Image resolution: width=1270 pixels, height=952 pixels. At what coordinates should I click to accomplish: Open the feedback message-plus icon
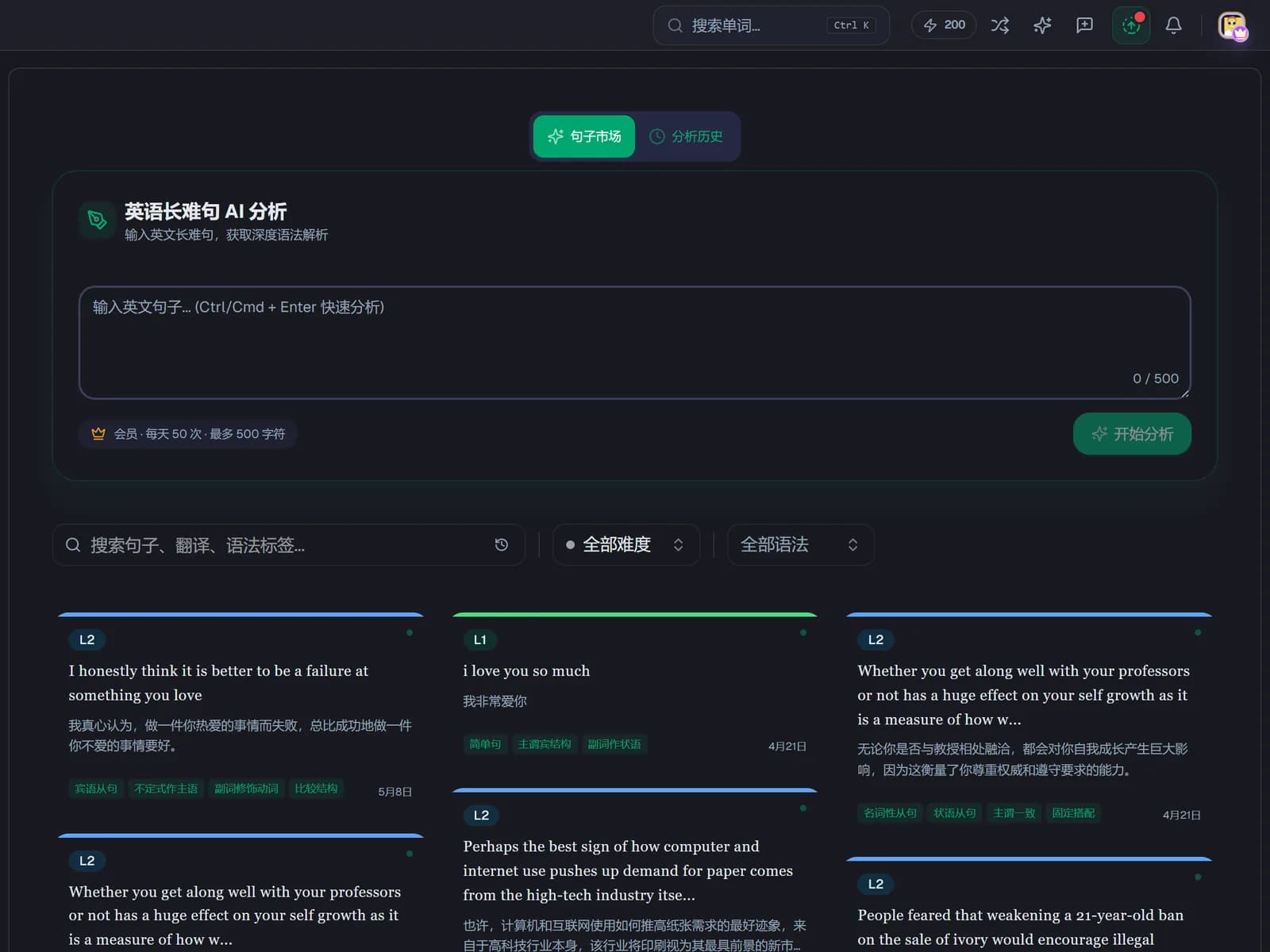click(1084, 25)
